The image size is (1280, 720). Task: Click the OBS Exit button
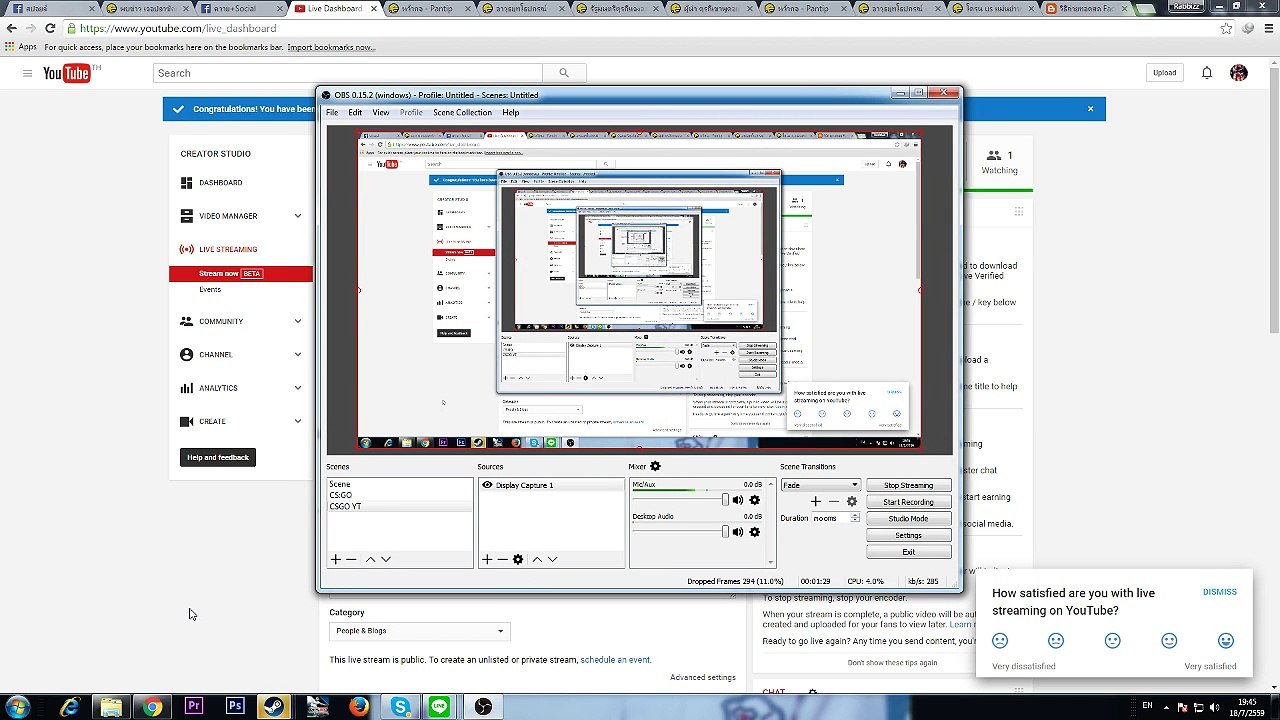[908, 552]
